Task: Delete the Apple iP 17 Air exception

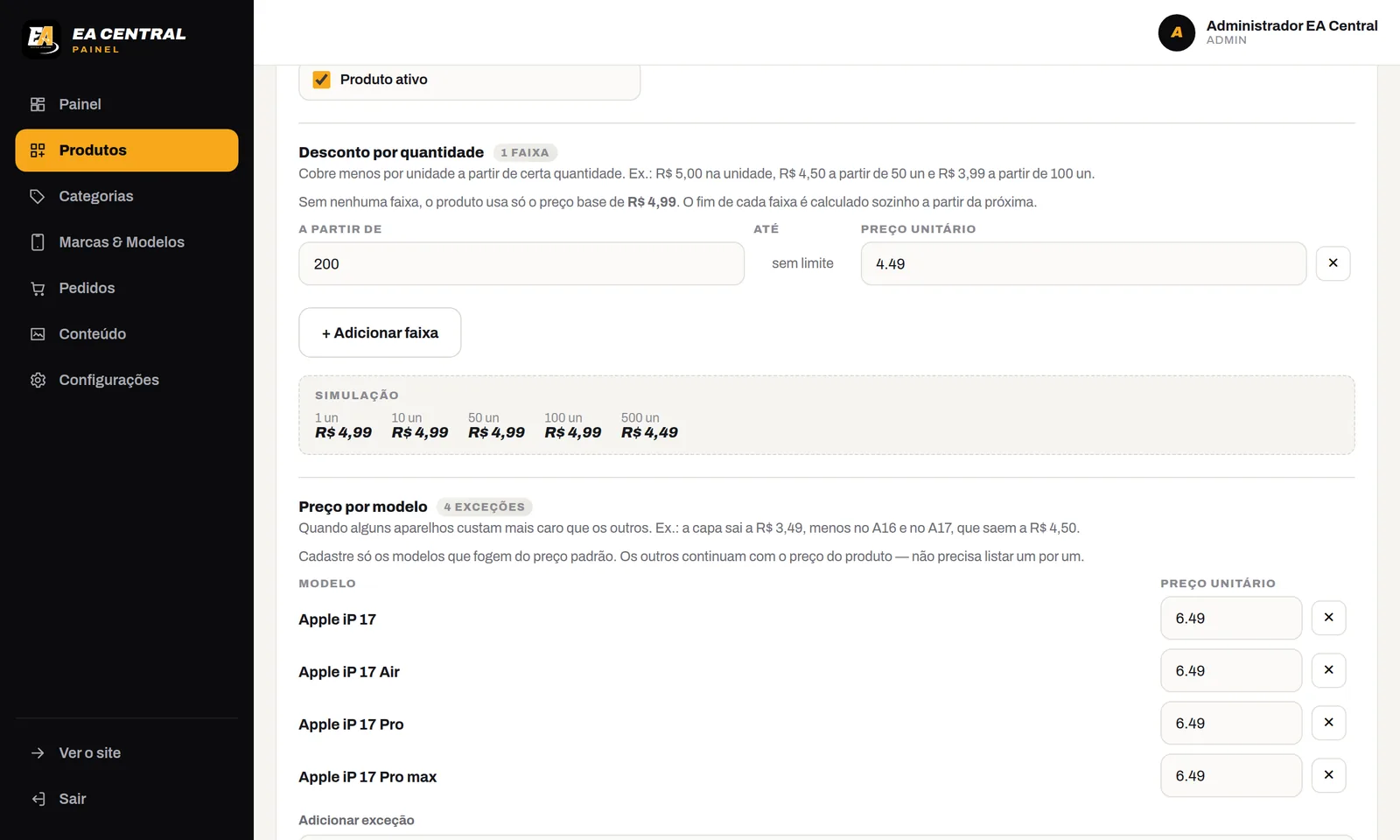Action: tap(1328, 670)
